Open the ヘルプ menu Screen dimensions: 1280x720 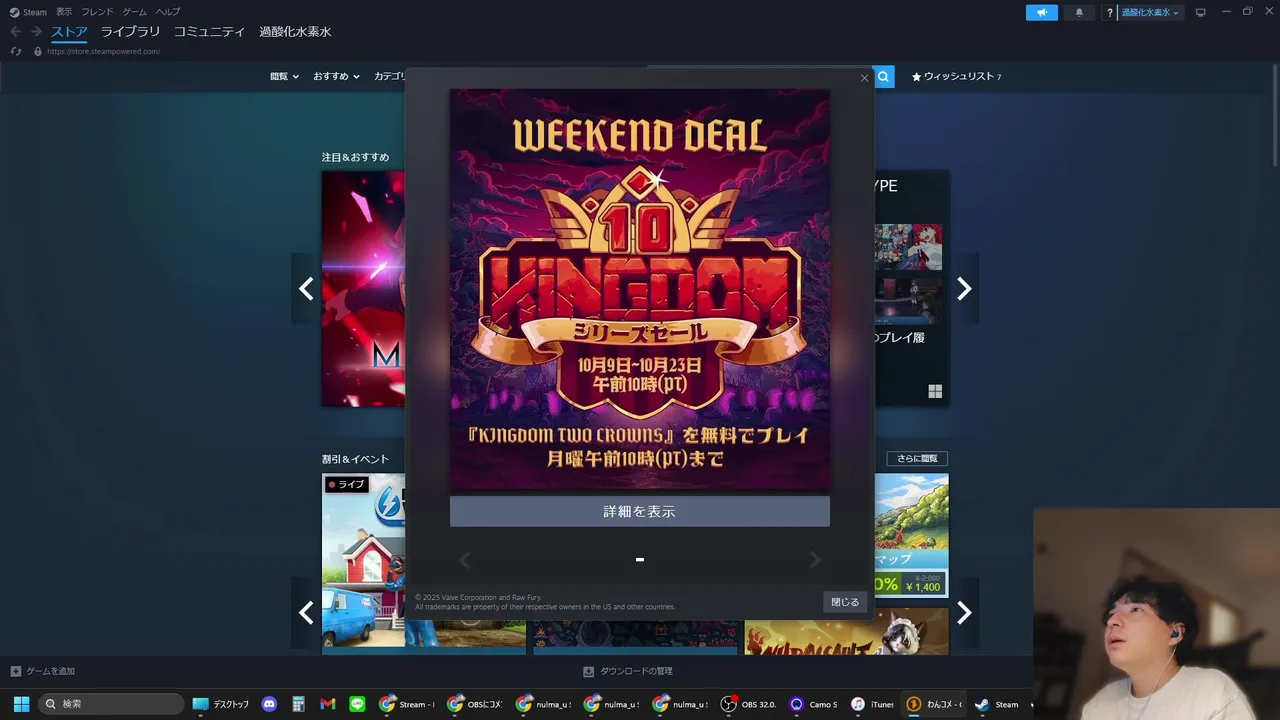click(x=168, y=12)
